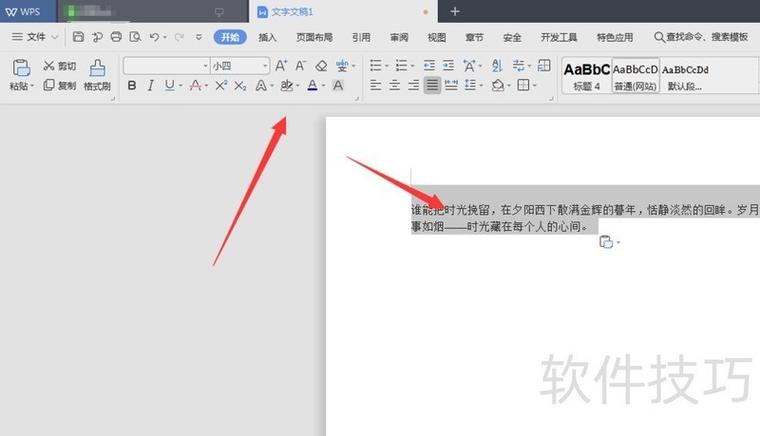This screenshot has height=436, width=760.
Task: Toggle italic formatting
Action: (x=151, y=86)
